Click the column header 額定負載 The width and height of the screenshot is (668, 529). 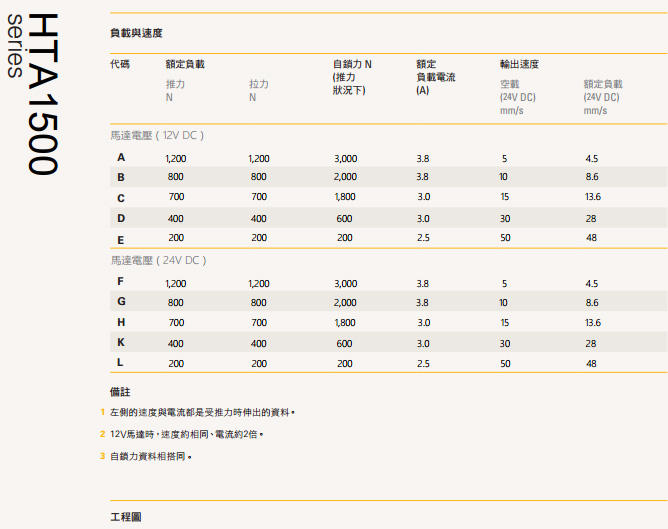pyautogui.click(x=185, y=64)
